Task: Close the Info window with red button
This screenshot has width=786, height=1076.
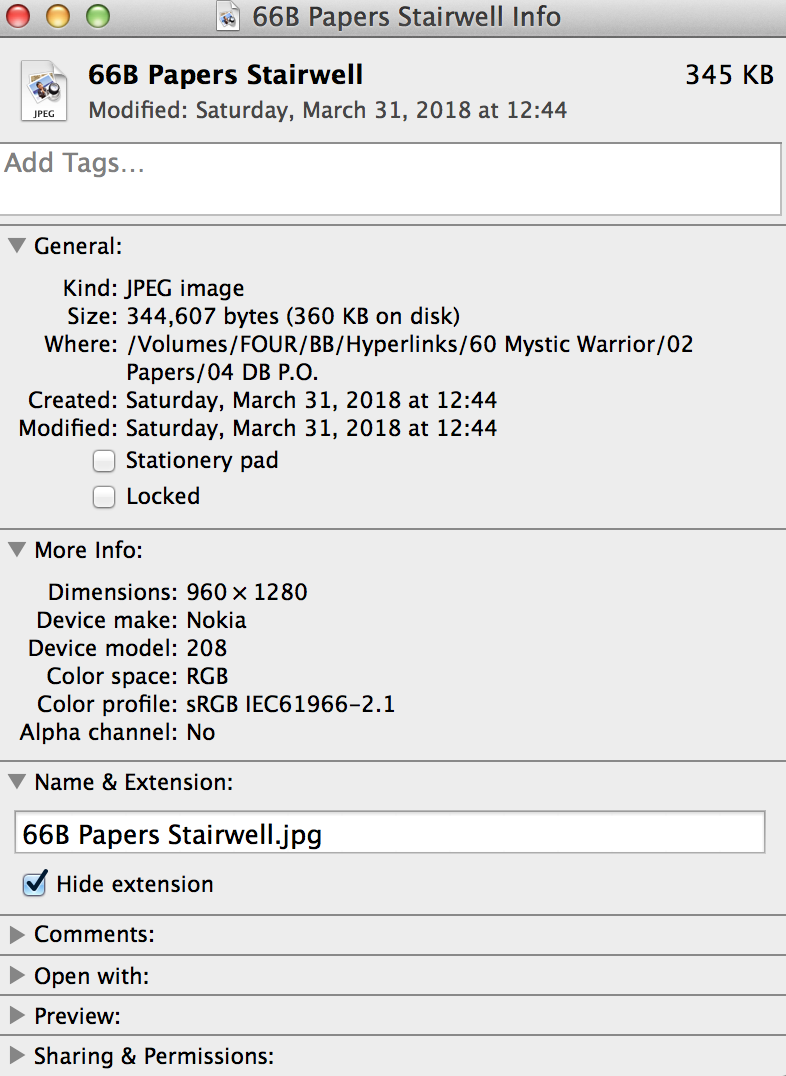Action: tap(18, 16)
